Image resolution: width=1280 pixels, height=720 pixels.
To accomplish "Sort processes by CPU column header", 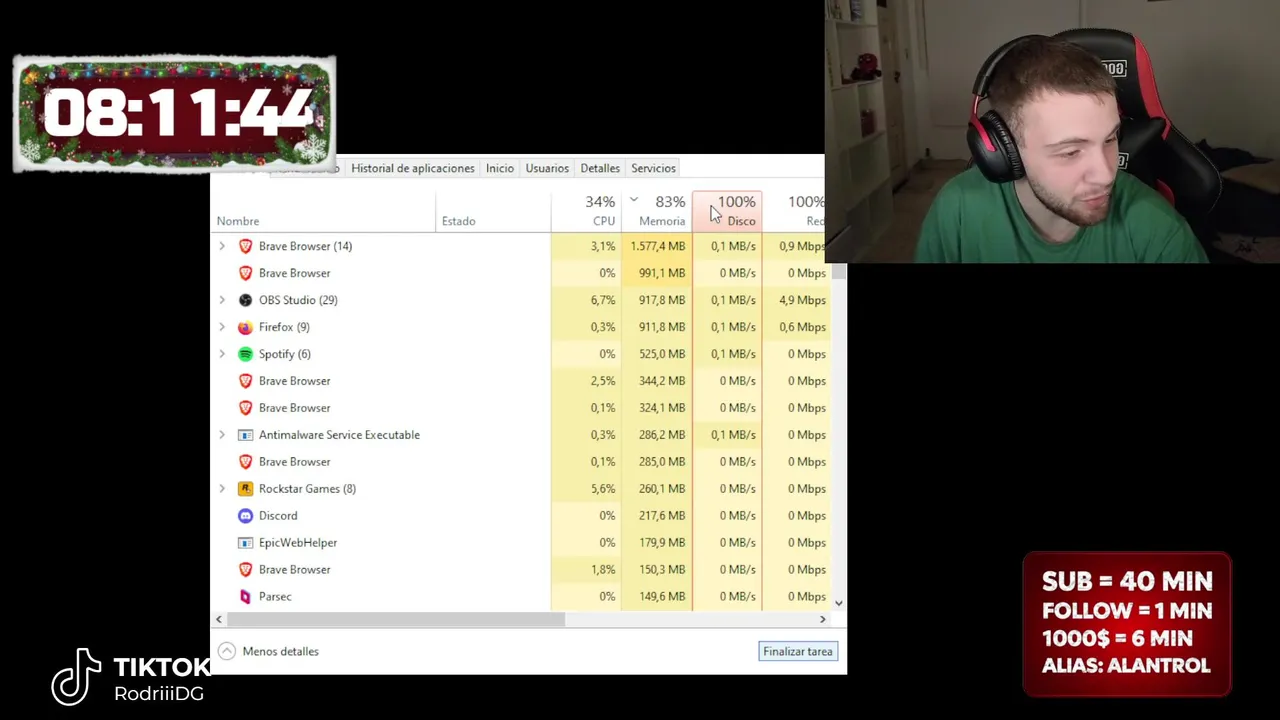I will [586, 210].
